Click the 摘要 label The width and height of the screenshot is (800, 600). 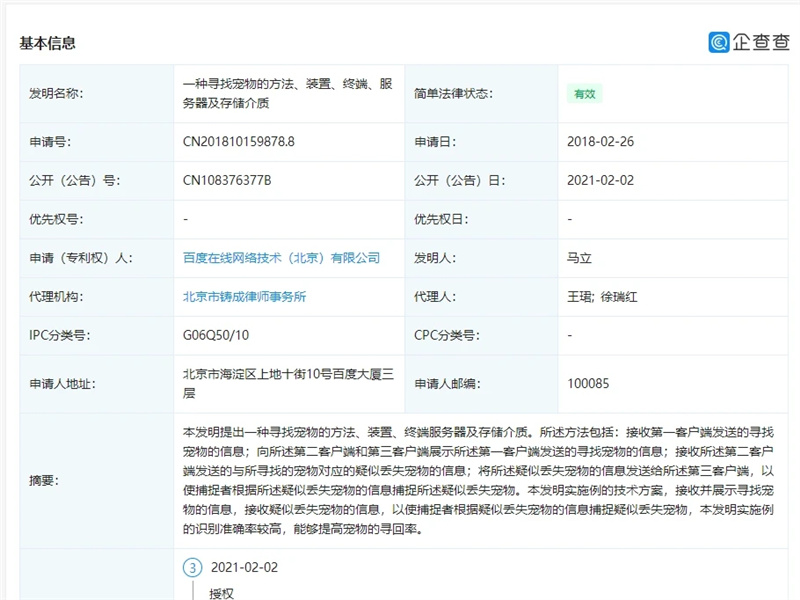tap(44, 480)
